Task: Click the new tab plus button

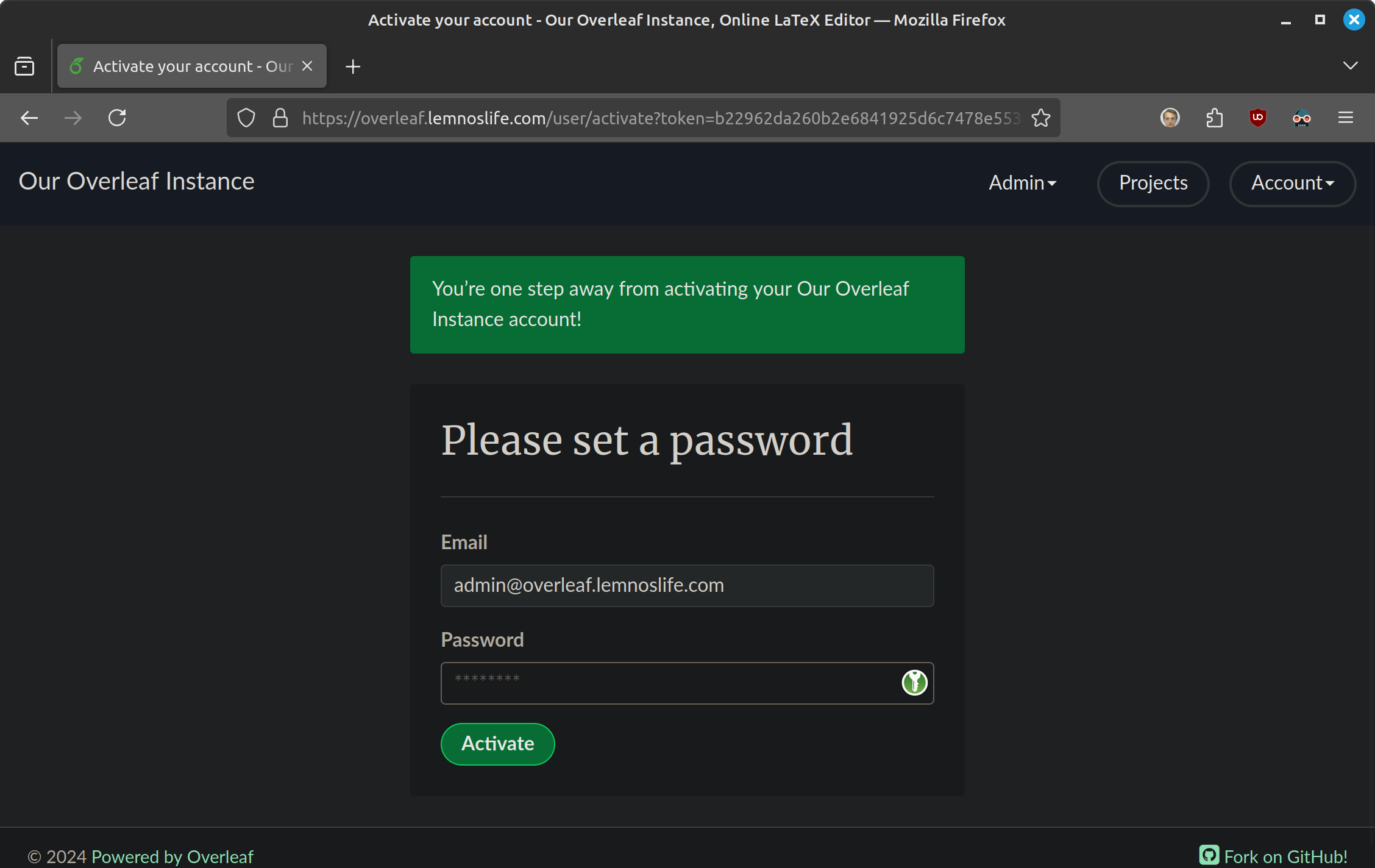Action: pos(353,66)
